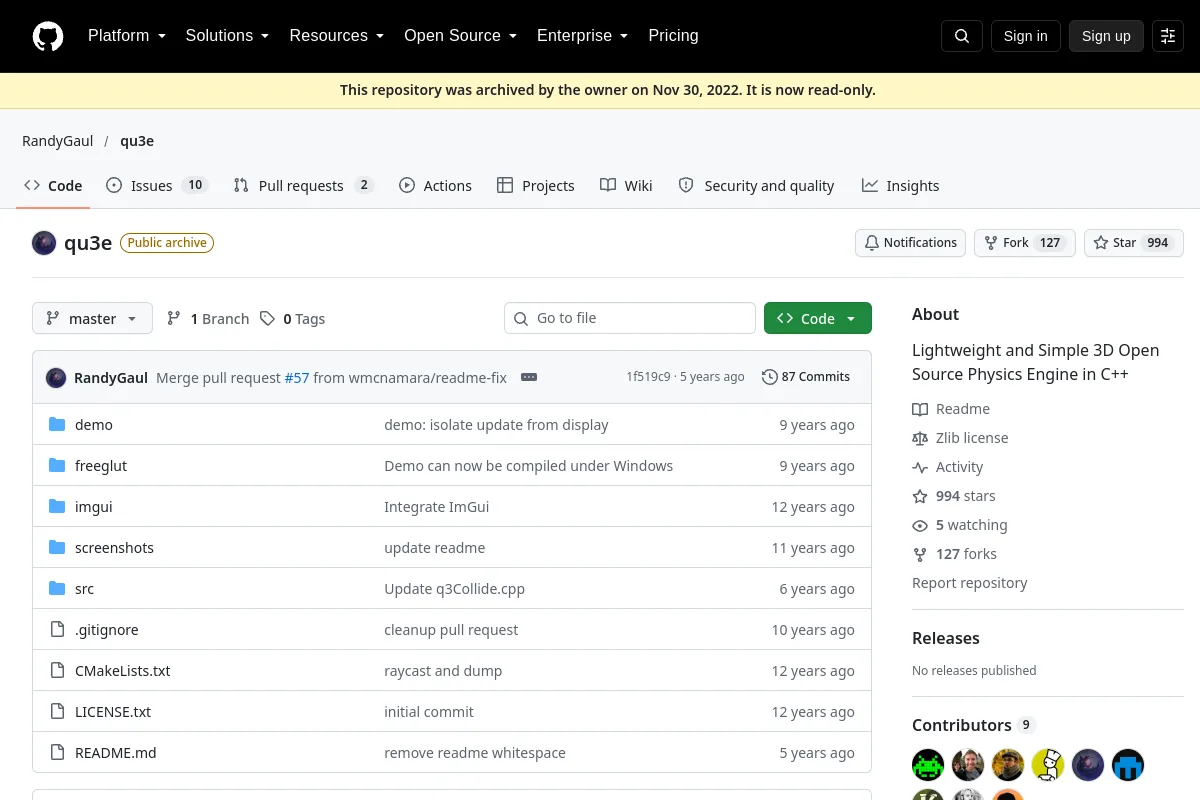Click the README.md file icon
The width and height of the screenshot is (1200, 800).
(57, 753)
